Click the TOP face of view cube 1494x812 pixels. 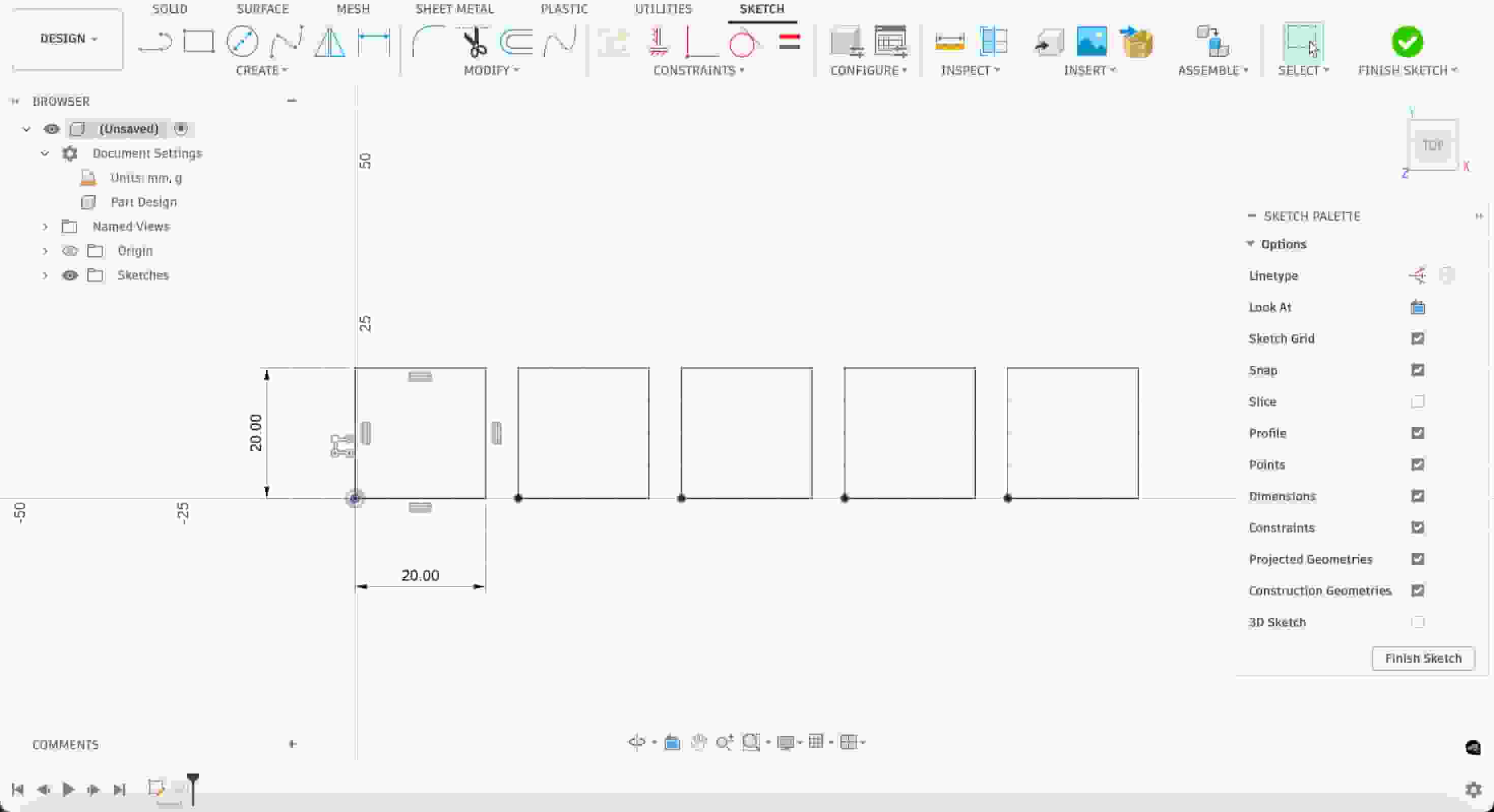coord(1432,145)
